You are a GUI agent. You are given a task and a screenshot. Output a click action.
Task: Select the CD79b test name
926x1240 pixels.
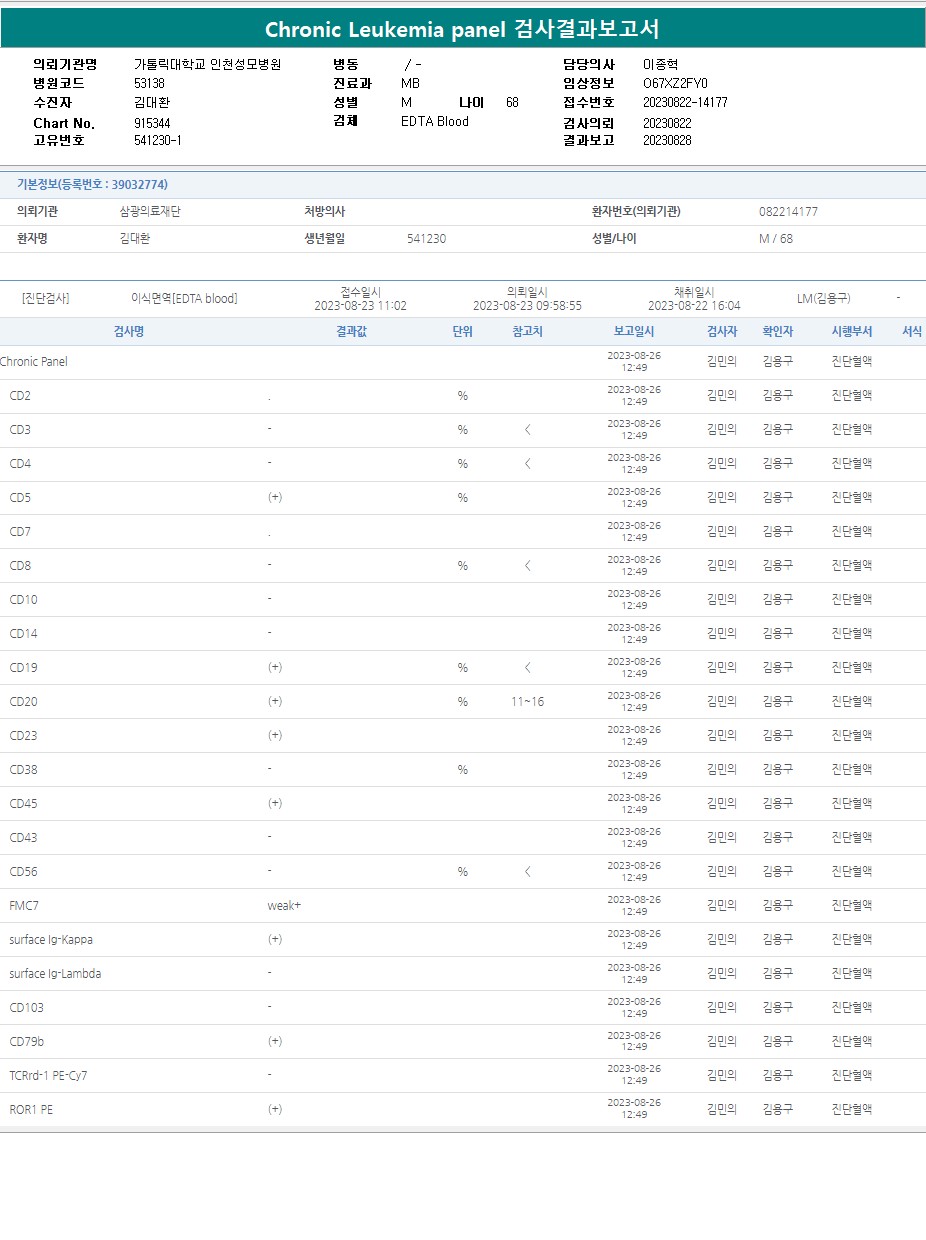[27, 1042]
